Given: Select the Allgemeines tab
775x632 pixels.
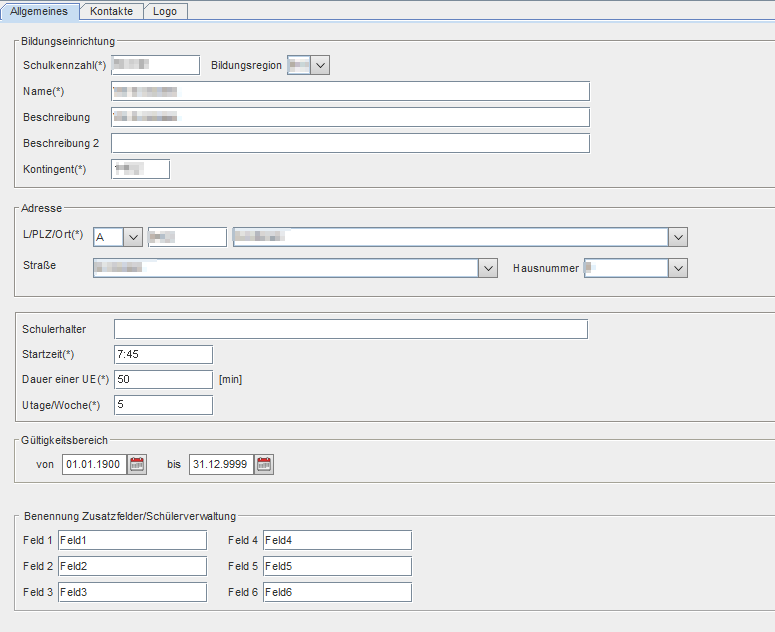Looking at the screenshot, I should [39, 11].
